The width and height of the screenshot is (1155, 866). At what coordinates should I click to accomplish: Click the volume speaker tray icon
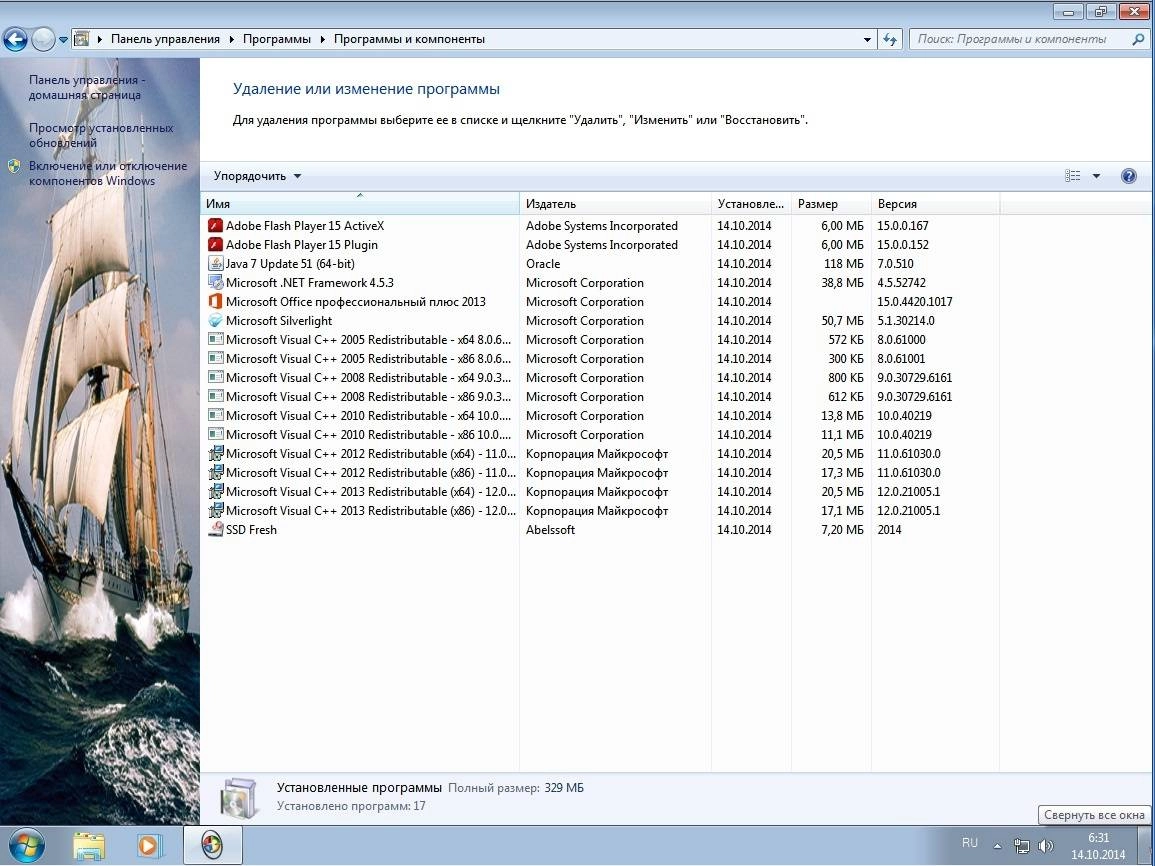(x=1045, y=845)
